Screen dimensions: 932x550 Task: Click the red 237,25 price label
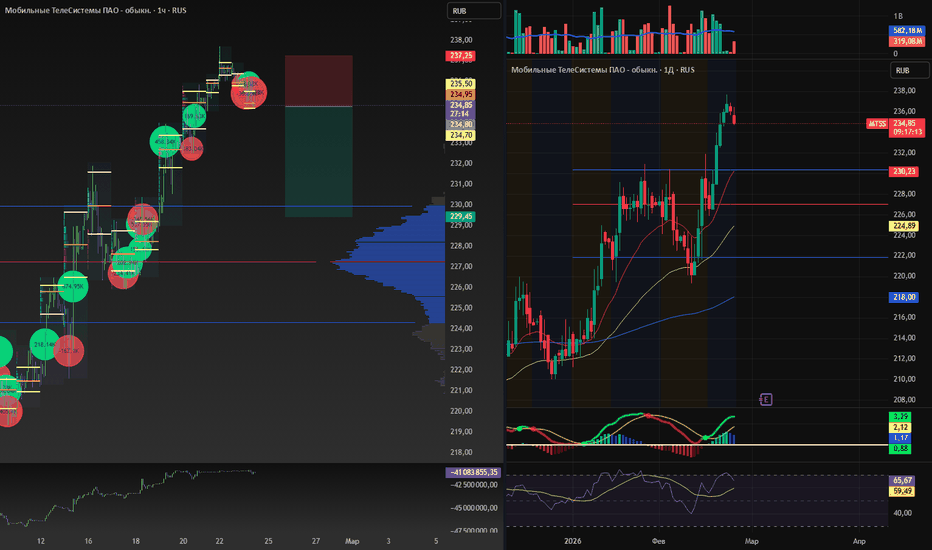coord(461,55)
